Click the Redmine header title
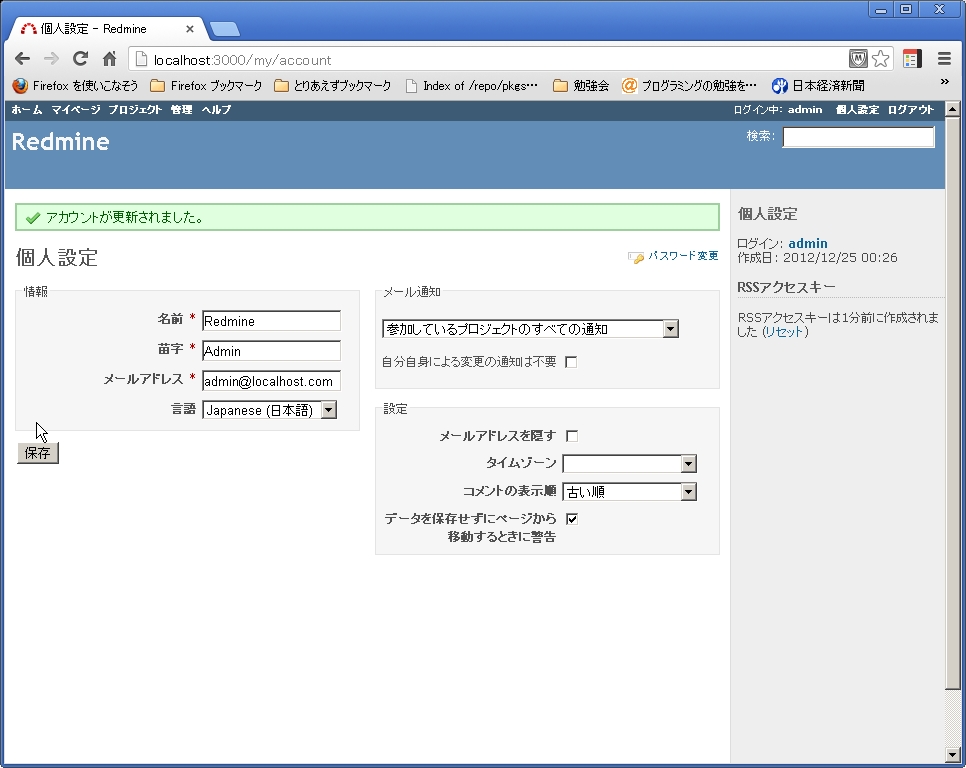The width and height of the screenshot is (966, 768). (60, 142)
